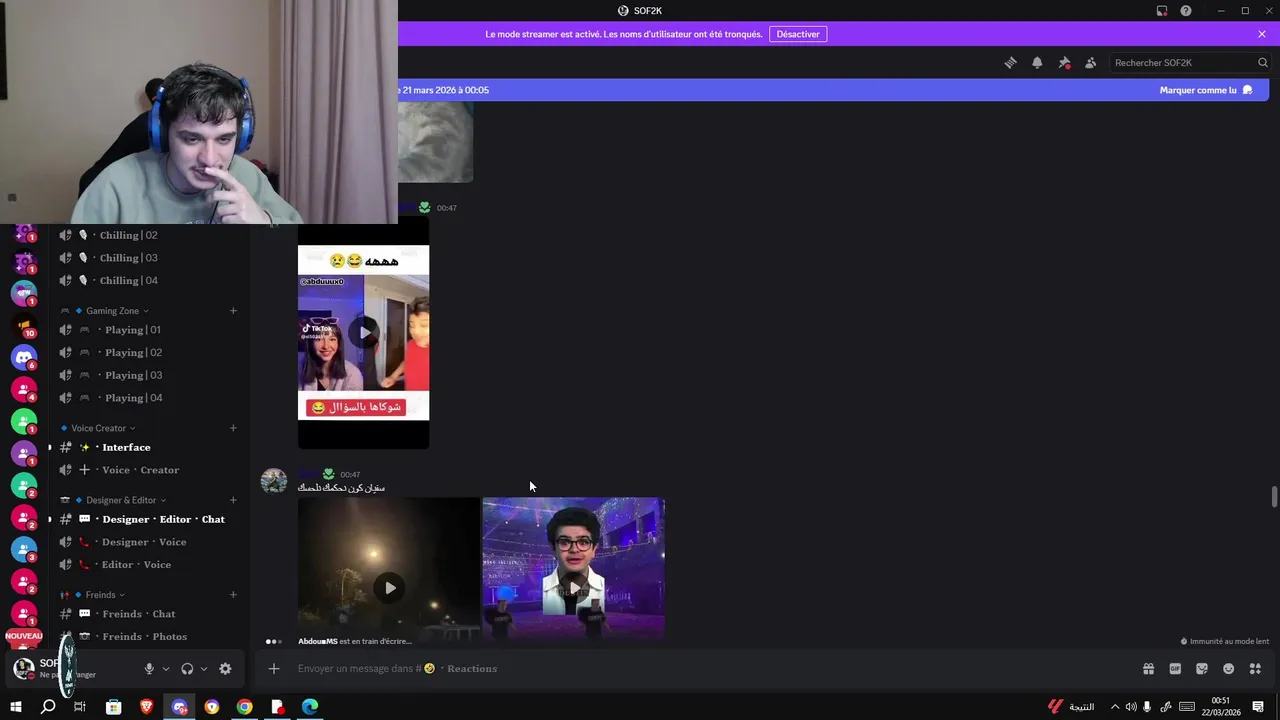Open the inbox icon in title bar
This screenshot has height=720, width=1280.
pyautogui.click(x=1162, y=11)
